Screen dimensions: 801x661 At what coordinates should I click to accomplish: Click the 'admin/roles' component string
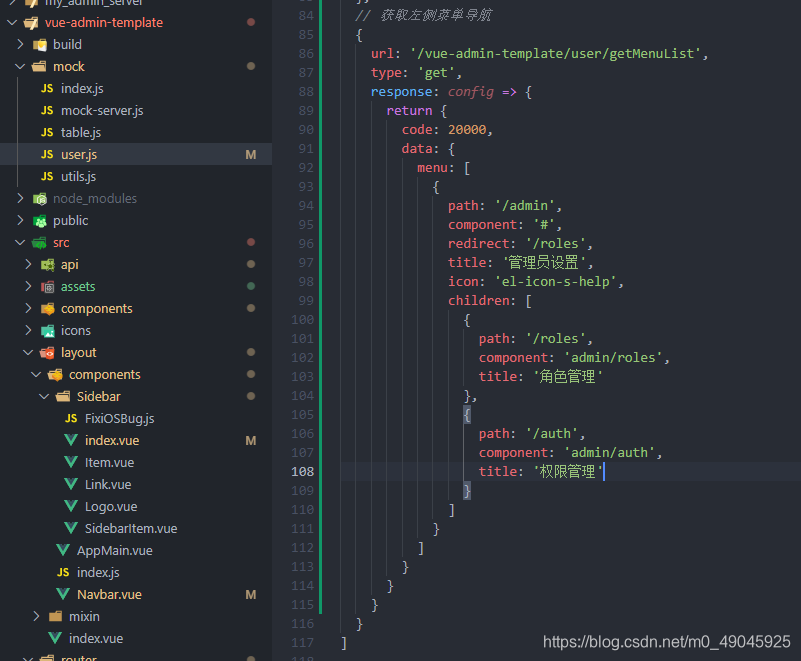tap(613, 358)
